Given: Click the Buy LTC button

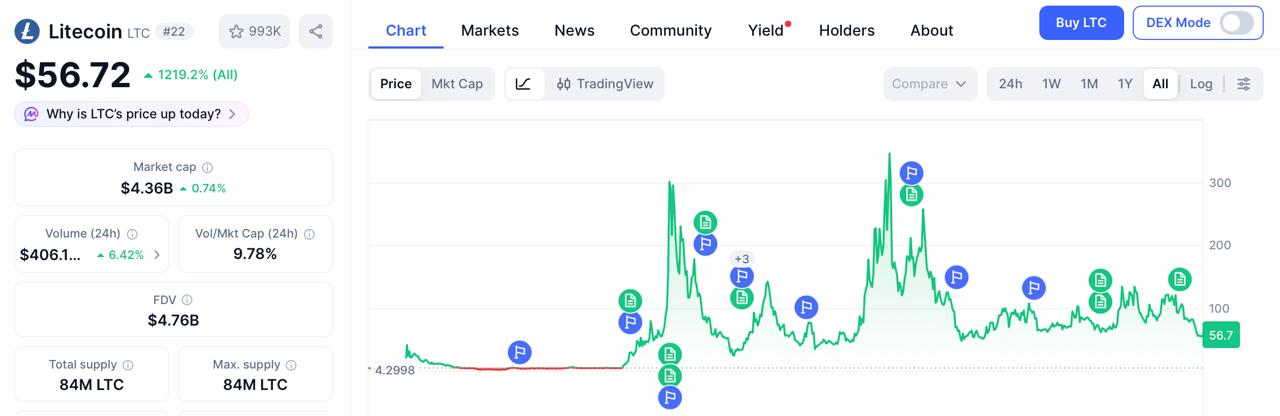Looking at the screenshot, I should [1081, 22].
